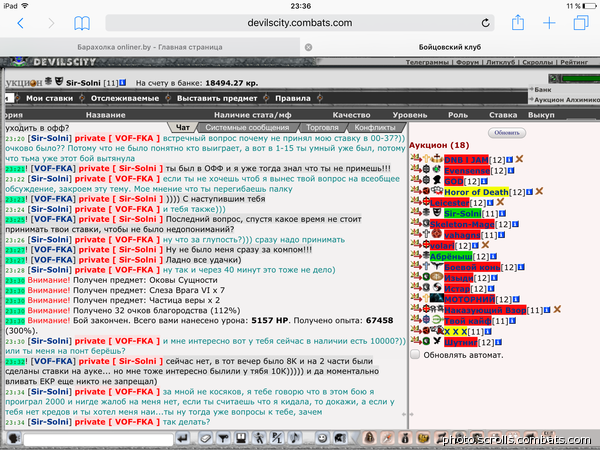Add a new Safari tab
This screenshot has height=450, width=600.
549,23
